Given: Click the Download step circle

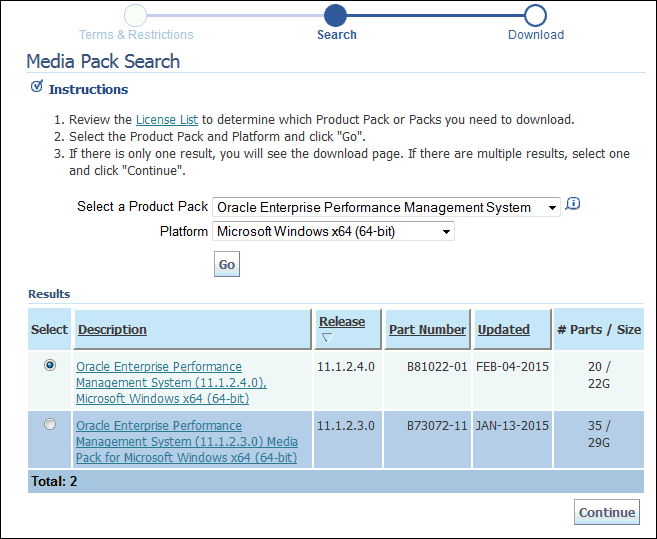Looking at the screenshot, I should point(535,15).
